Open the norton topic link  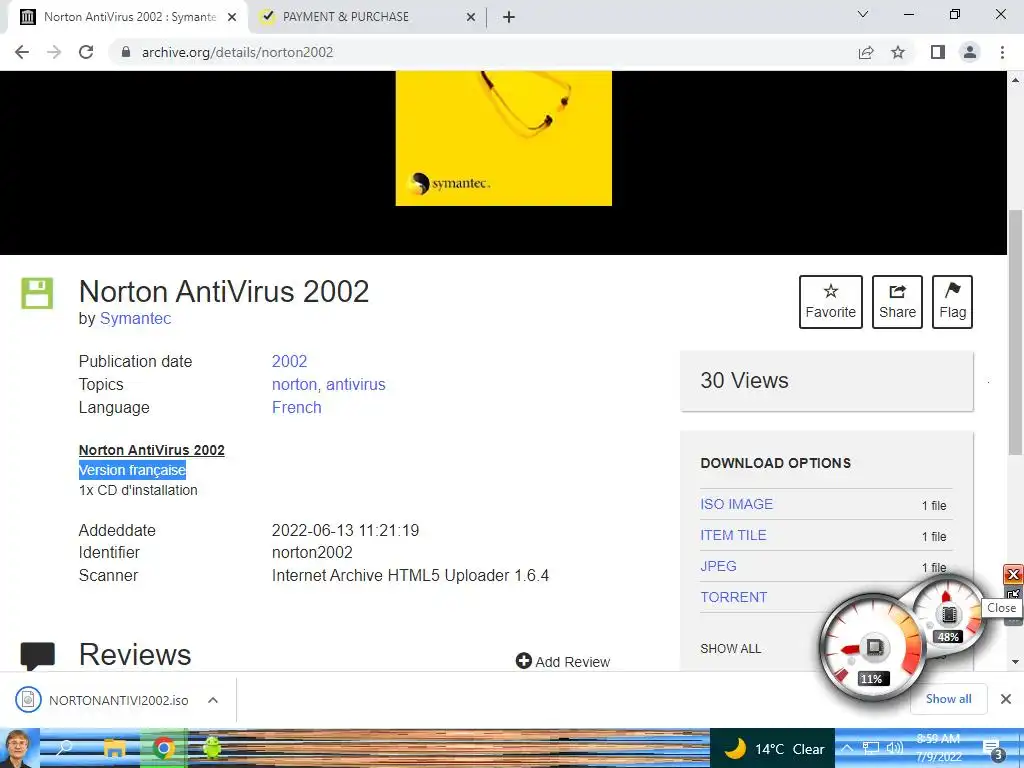294,385
